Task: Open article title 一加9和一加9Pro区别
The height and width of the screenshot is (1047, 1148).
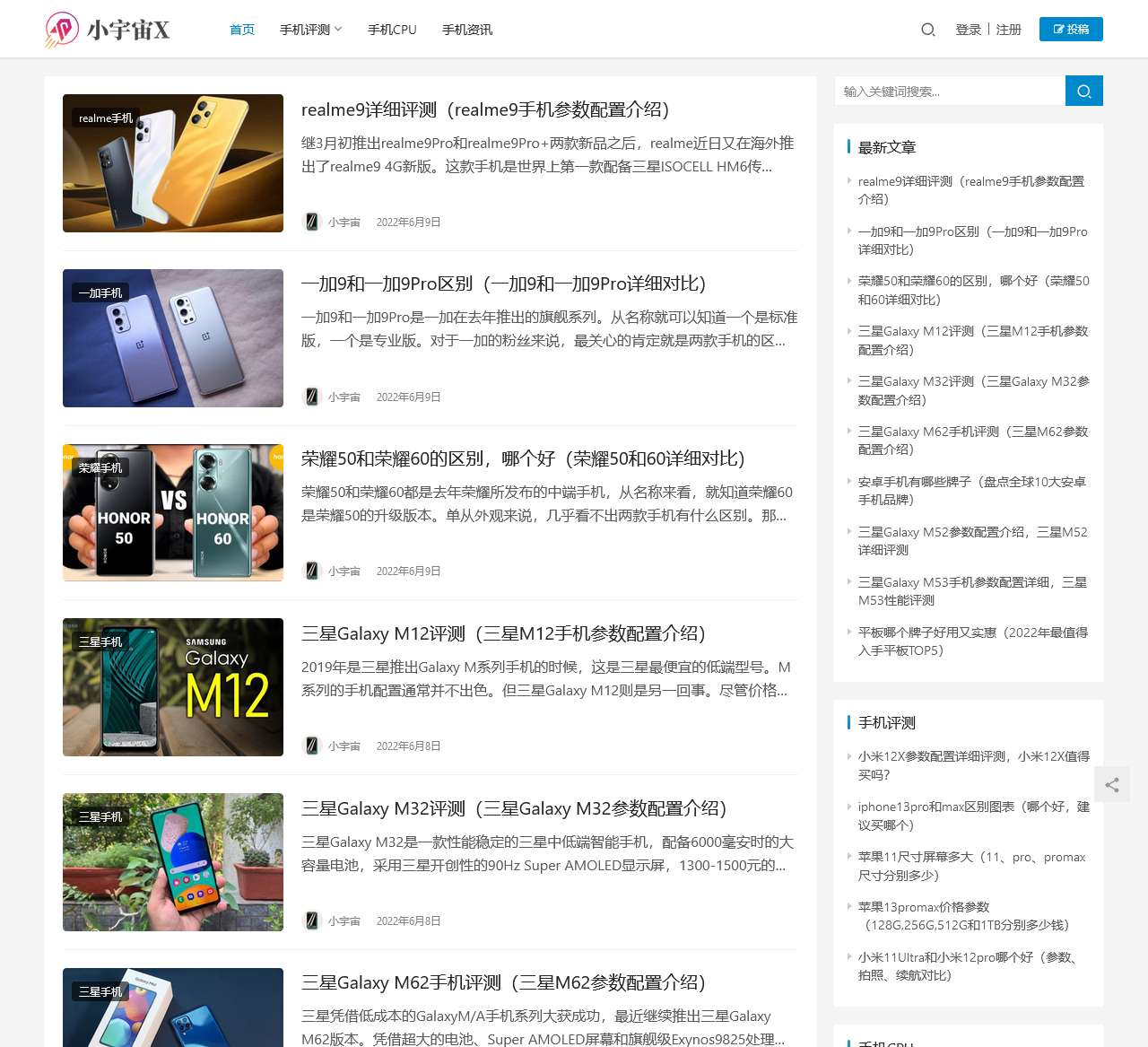Action: pos(503,284)
